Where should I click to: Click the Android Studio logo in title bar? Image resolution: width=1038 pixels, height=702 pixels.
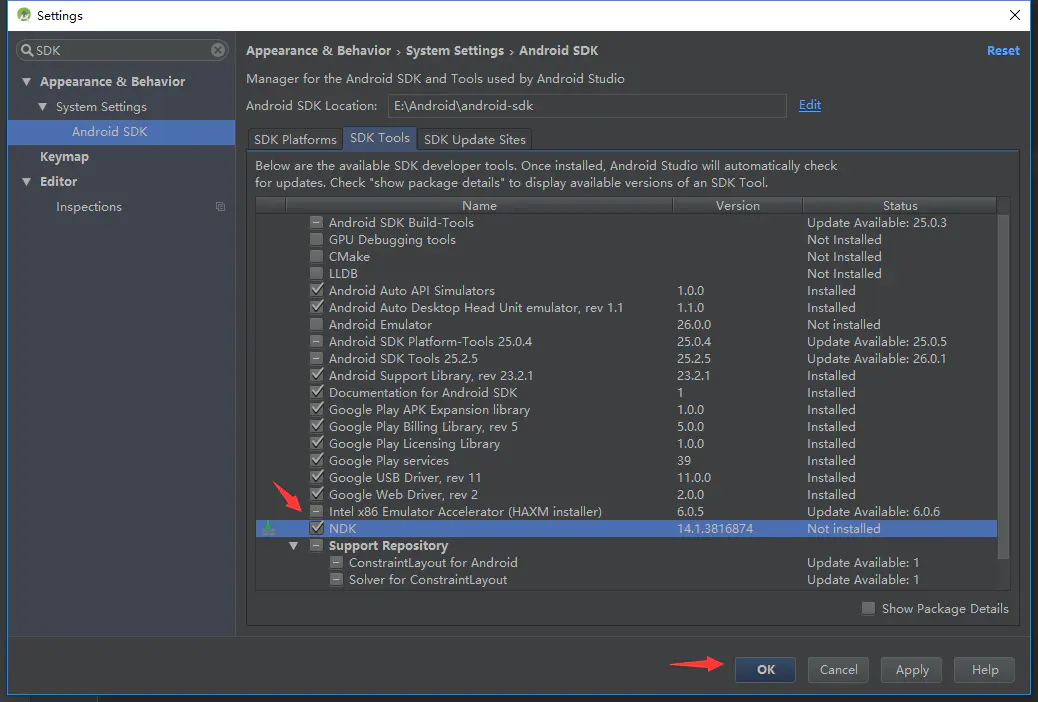pyautogui.click(x=24, y=15)
